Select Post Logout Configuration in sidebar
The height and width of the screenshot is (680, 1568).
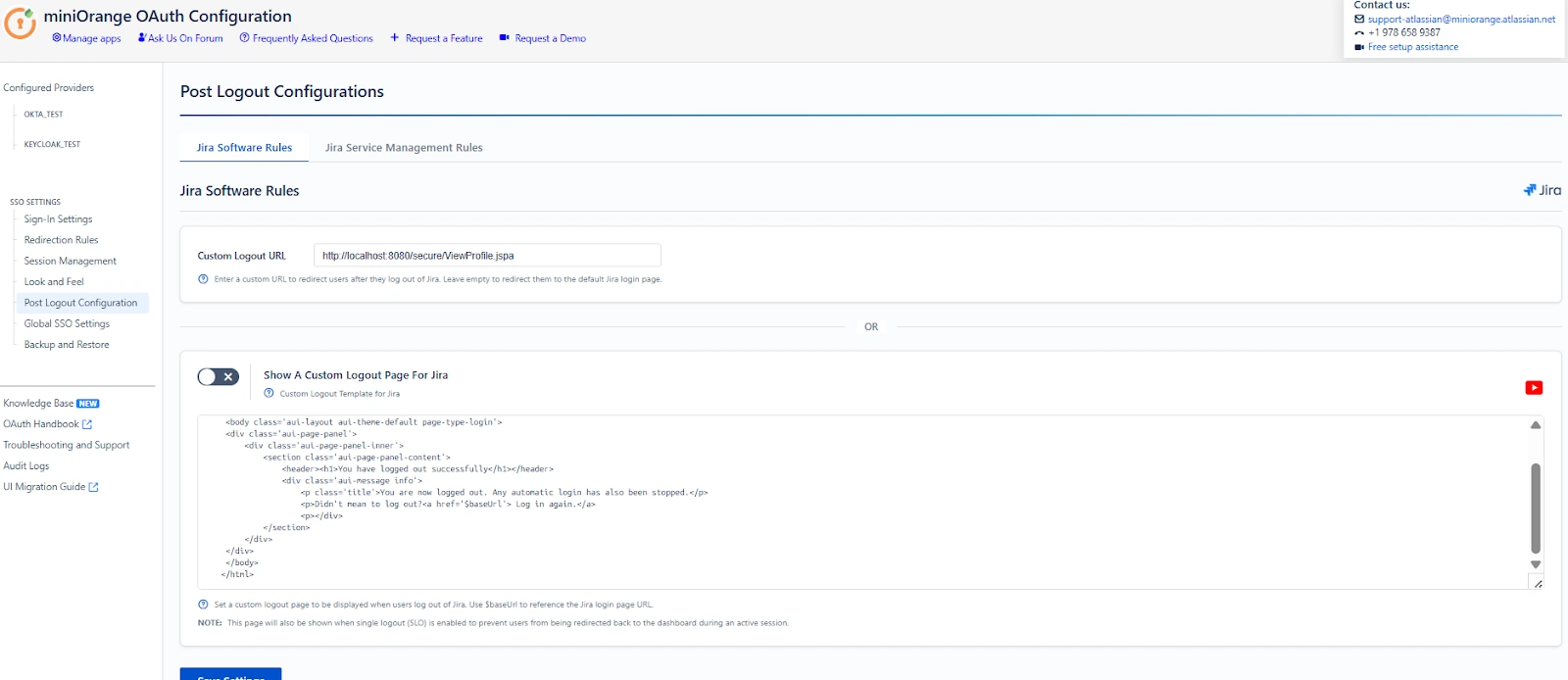click(x=82, y=303)
